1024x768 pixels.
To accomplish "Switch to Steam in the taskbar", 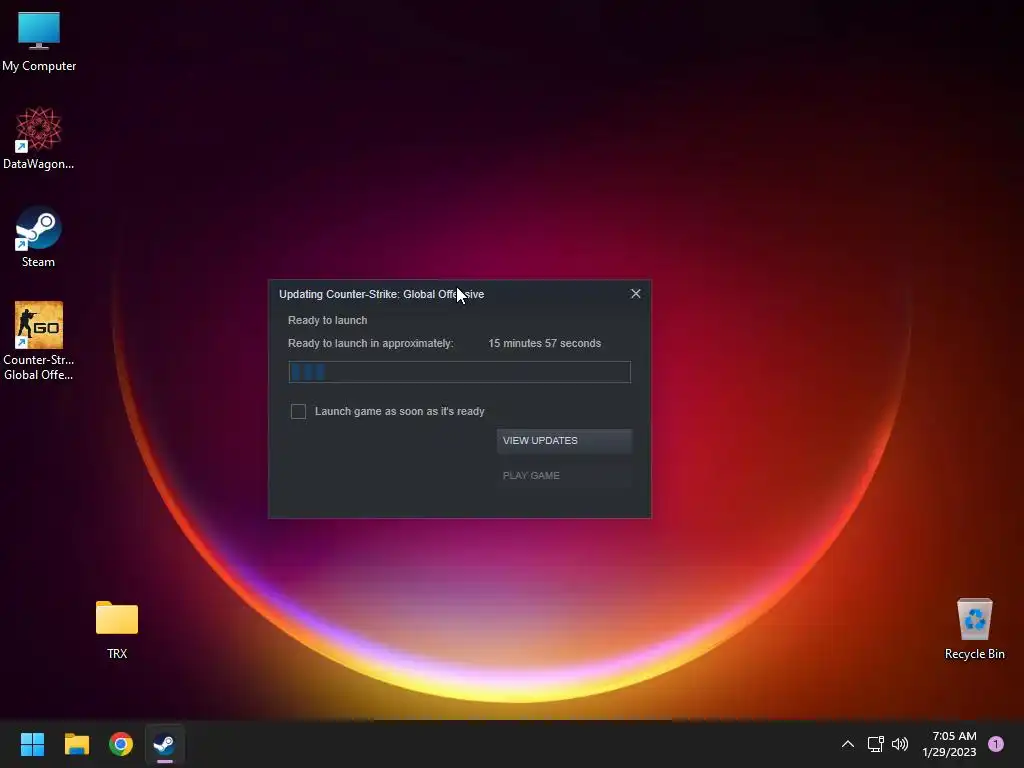I will point(165,744).
